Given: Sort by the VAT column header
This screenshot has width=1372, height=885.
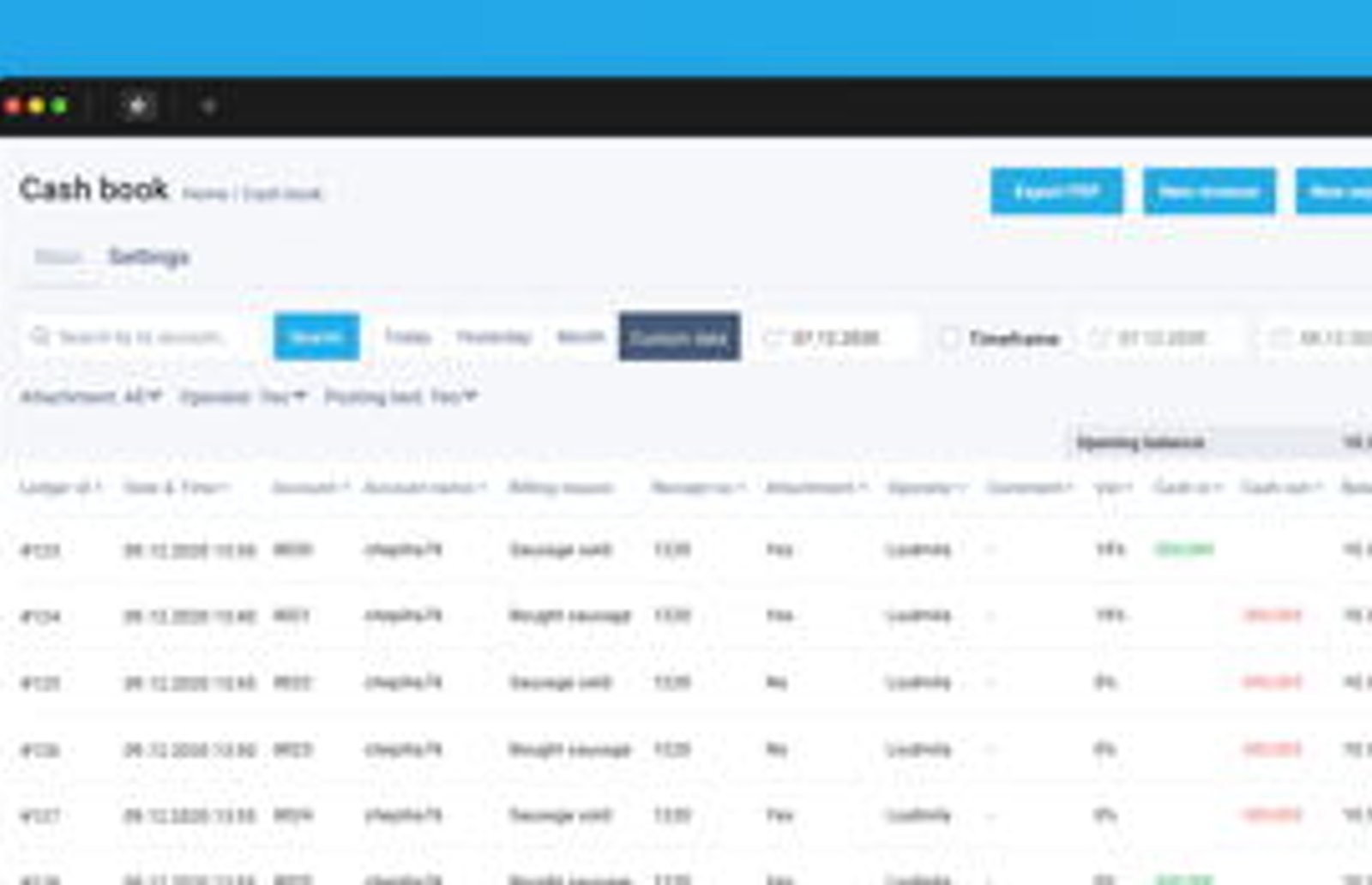Looking at the screenshot, I should (1113, 487).
